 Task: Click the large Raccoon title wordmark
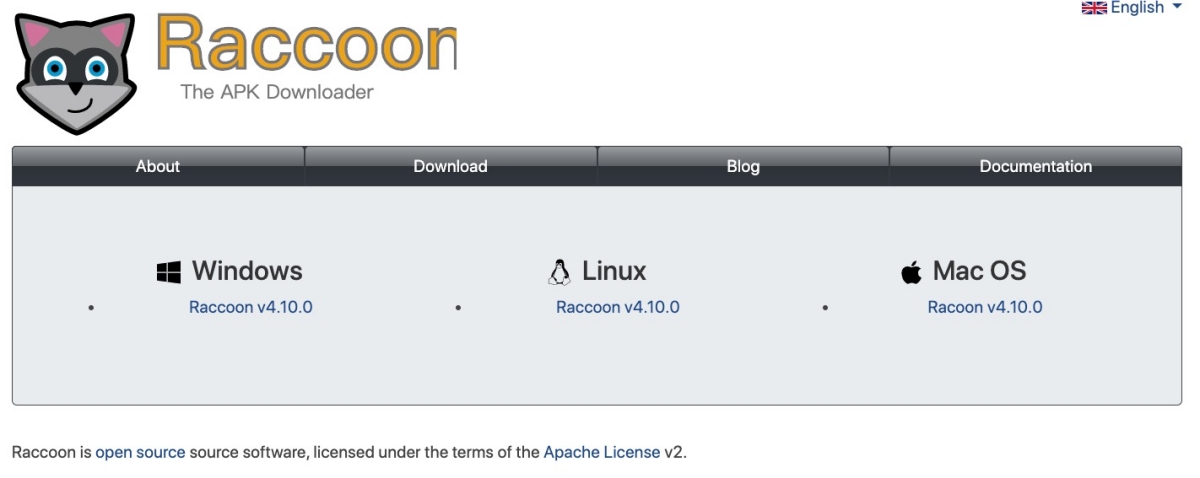(x=306, y=45)
